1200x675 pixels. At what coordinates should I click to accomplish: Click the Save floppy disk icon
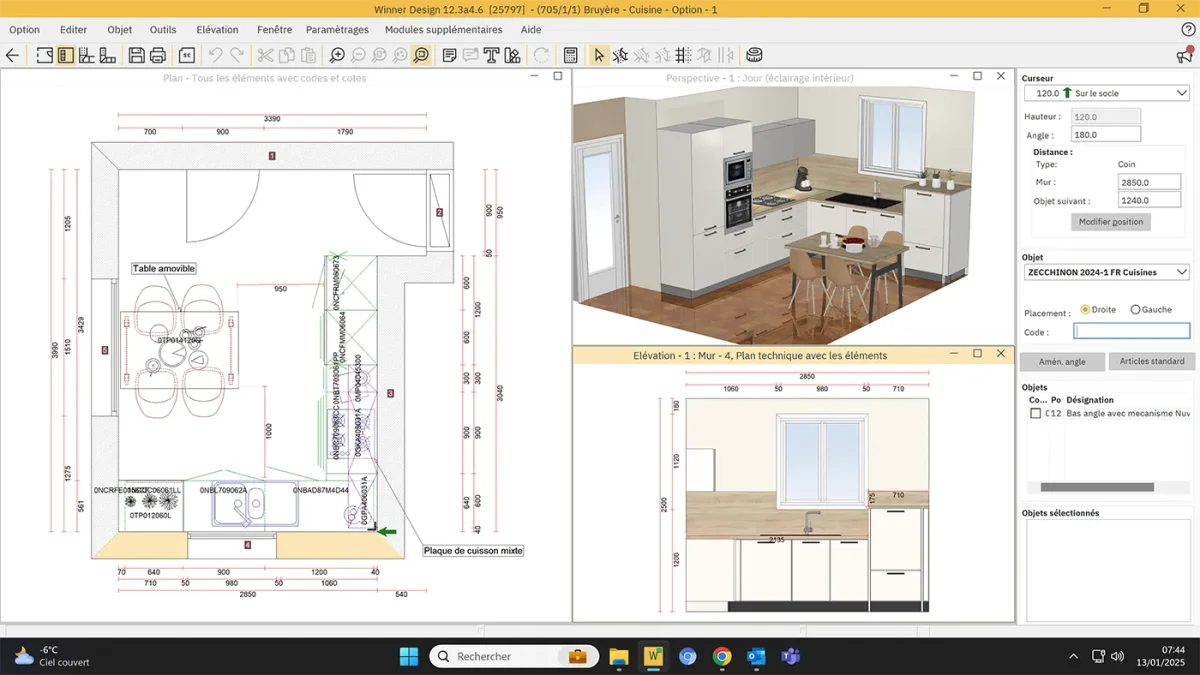pos(137,55)
